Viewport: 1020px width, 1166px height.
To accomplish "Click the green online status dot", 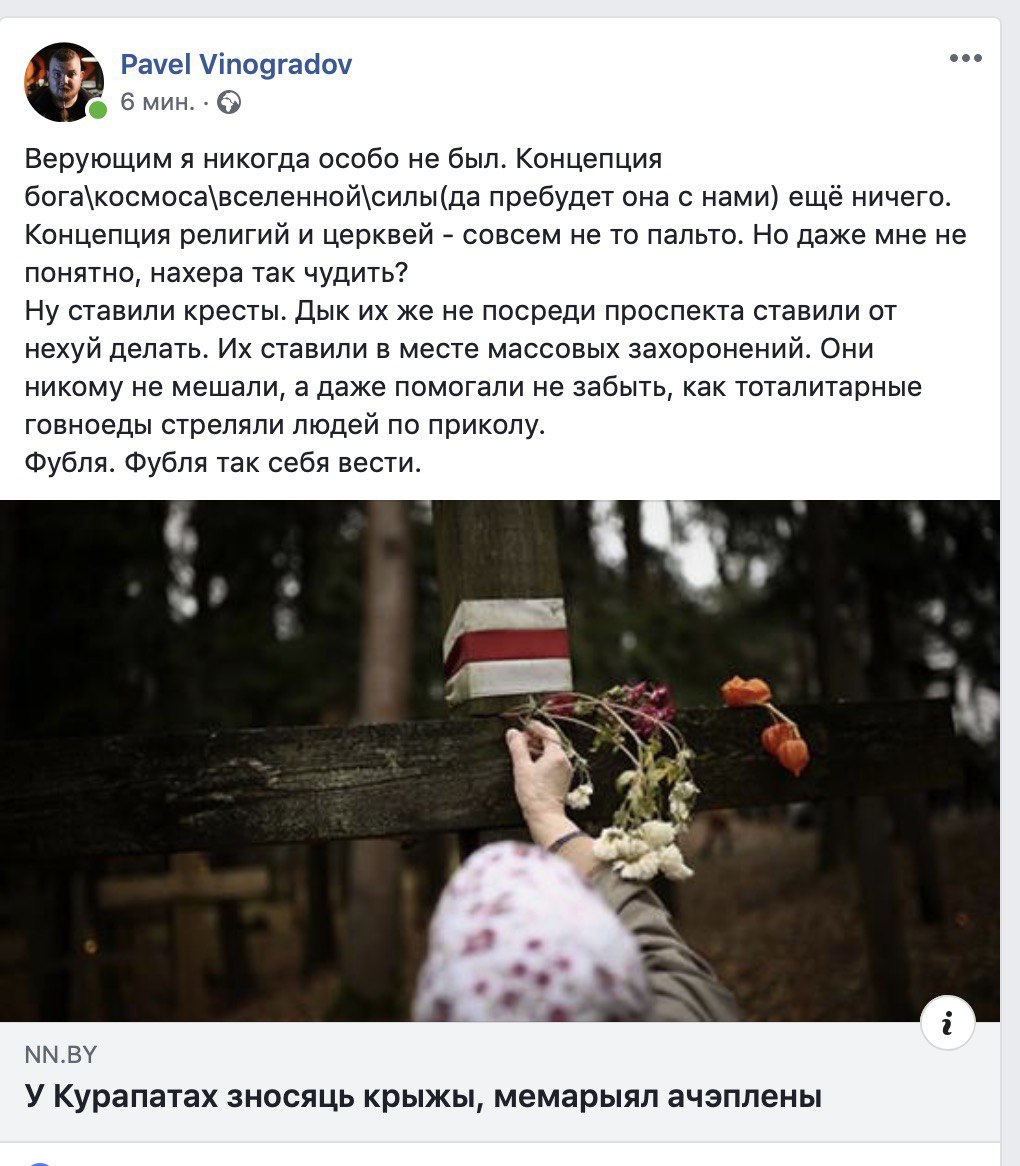I will (x=98, y=110).
